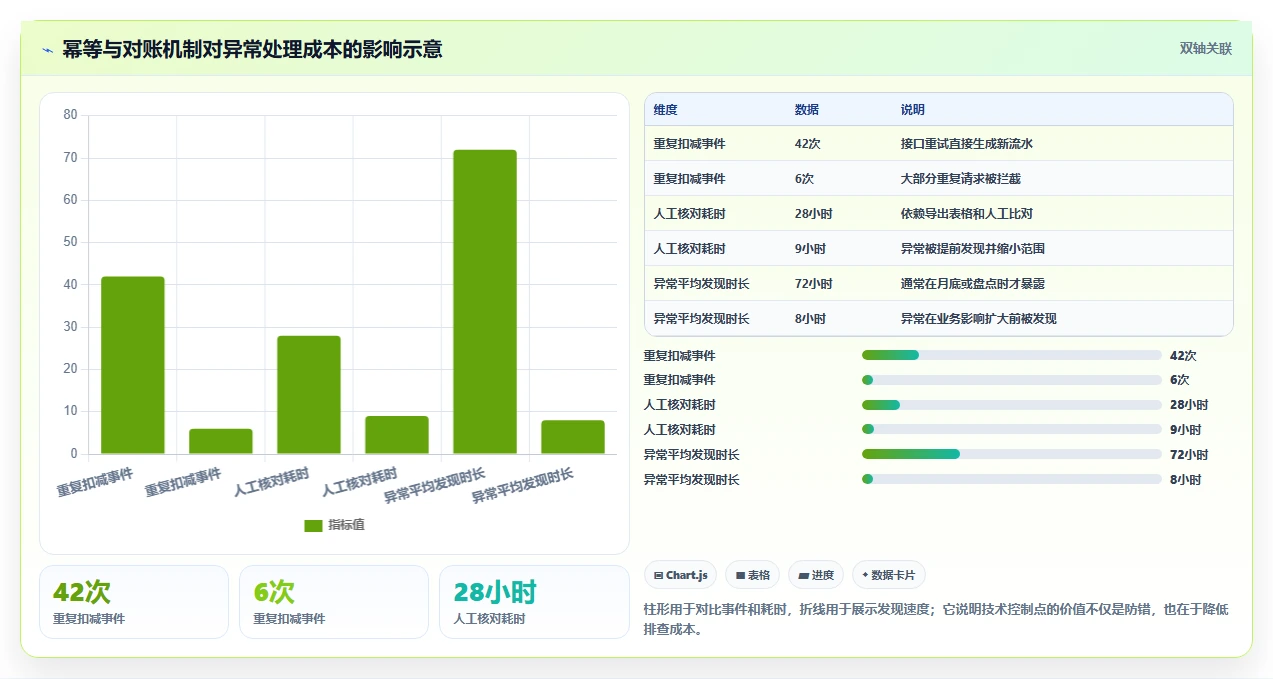Click the progress bar labeled 28小时
The width and height of the screenshot is (1273, 679).
(x=1012, y=405)
